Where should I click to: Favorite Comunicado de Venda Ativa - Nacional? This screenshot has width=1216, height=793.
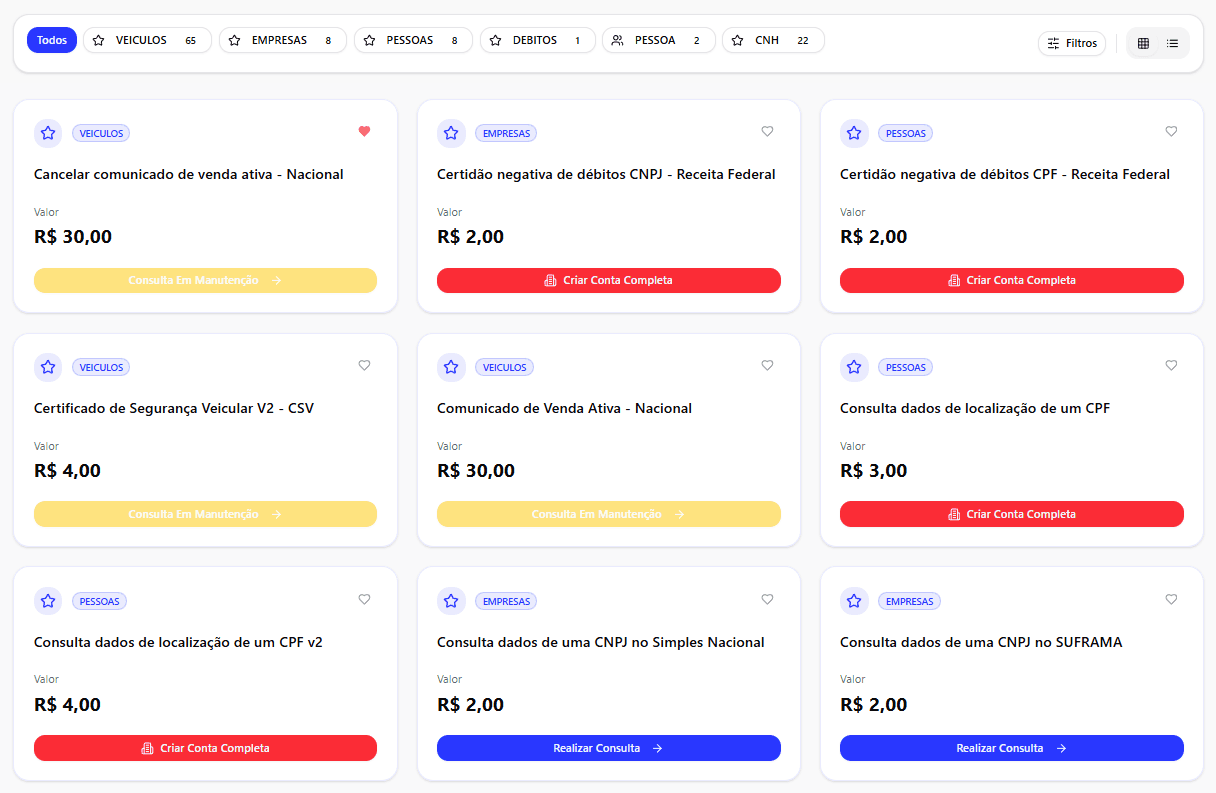767,365
